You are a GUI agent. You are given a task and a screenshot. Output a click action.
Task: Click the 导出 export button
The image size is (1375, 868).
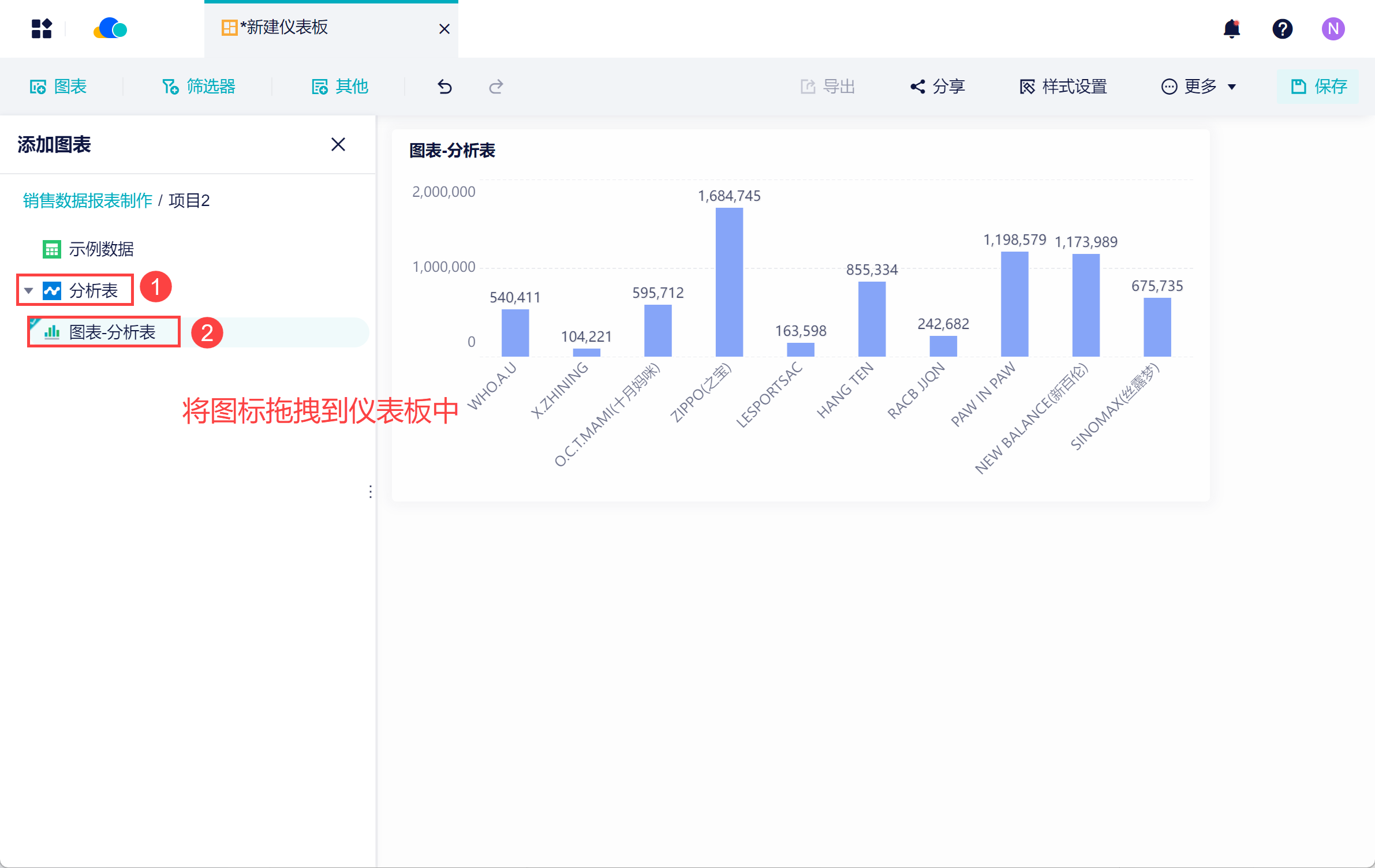click(x=828, y=87)
